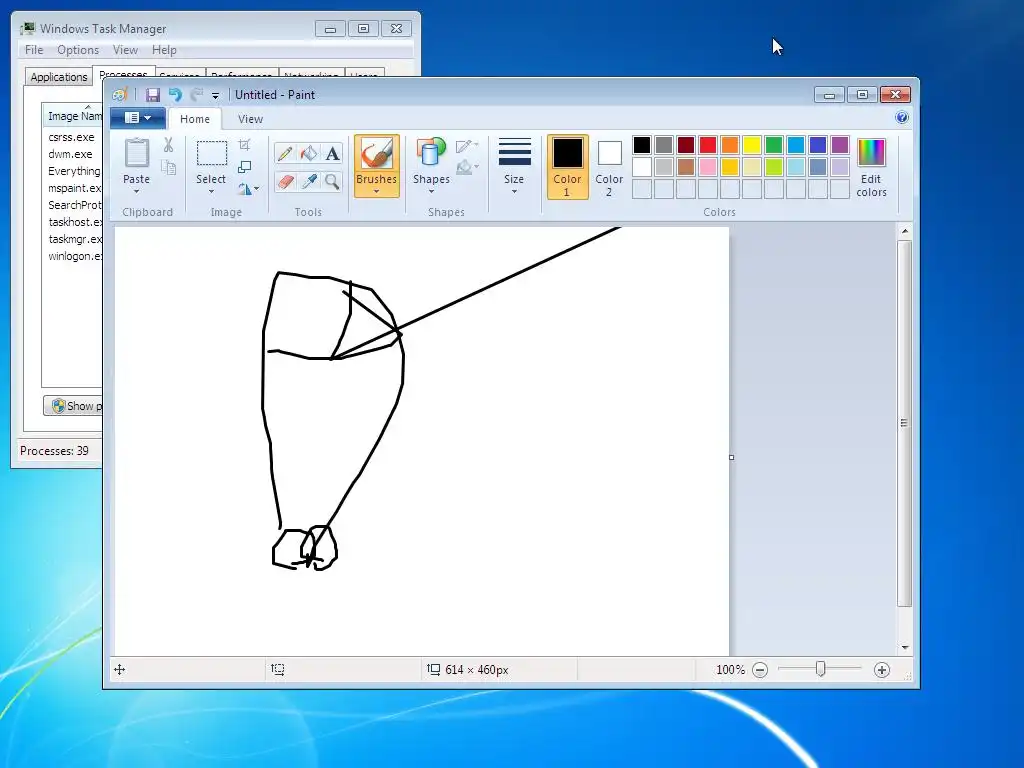The height and width of the screenshot is (768, 1024).
Task: Click the Resize icon in Image group
Action: (x=244, y=167)
